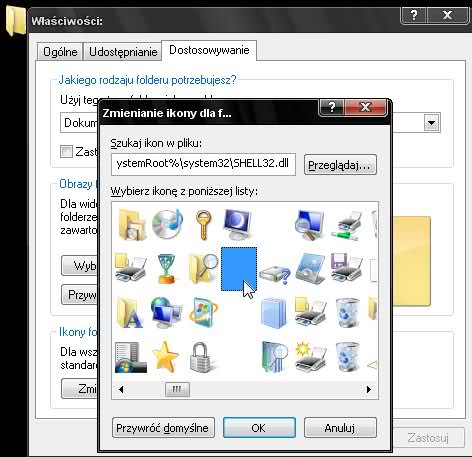Screen dimensions: 472x457
Task: Select the golden key icon
Action: click(x=203, y=225)
